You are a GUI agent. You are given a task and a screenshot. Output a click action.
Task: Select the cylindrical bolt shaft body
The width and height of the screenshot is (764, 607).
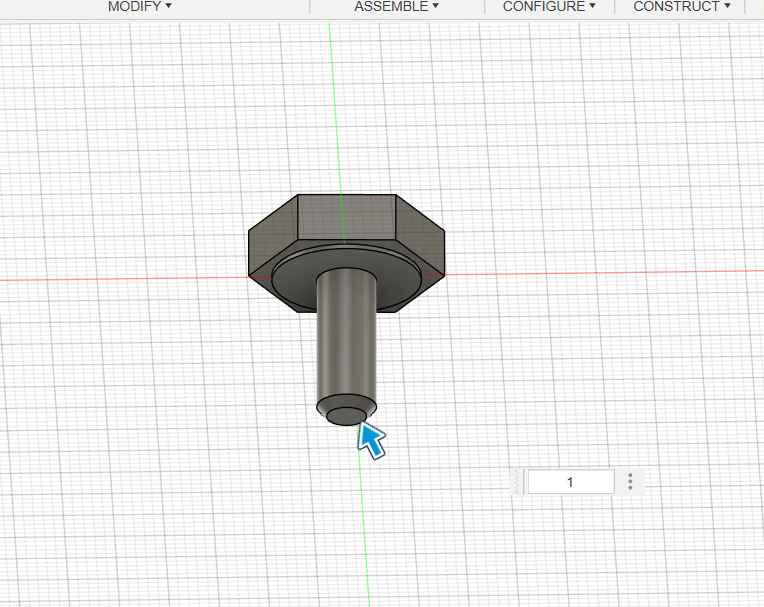346,336
